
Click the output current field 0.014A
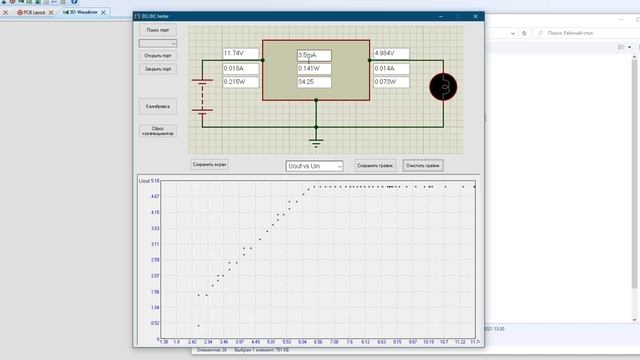point(391,69)
